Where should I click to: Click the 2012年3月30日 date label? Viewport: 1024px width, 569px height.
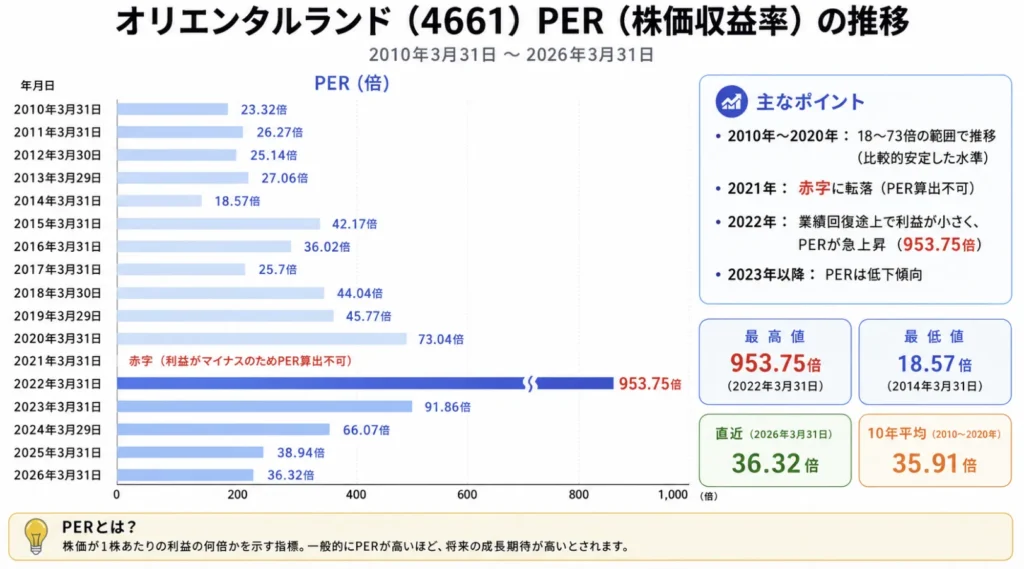(x=57, y=155)
